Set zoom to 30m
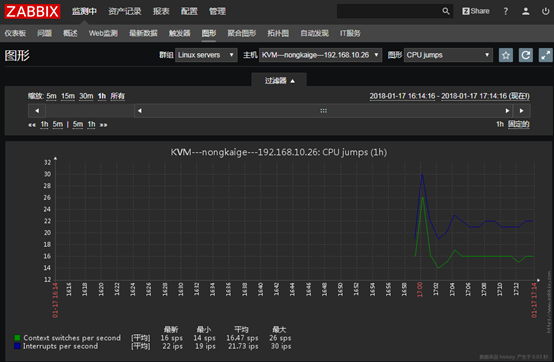Viewport: 554px width, 362px height. [86, 96]
